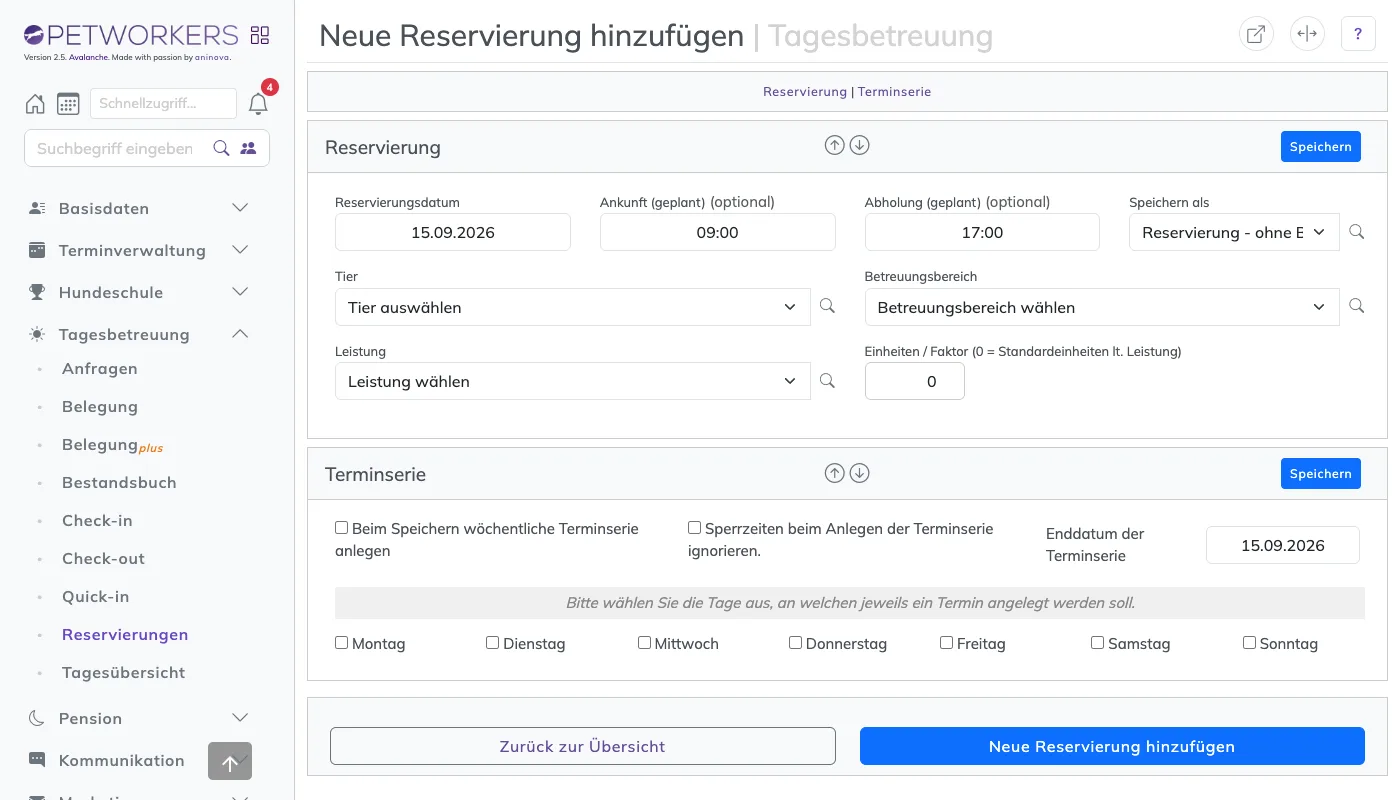Screen dimensions: 1400x800
Task: Expand the Basisdaten sidebar menu
Action: (138, 208)
